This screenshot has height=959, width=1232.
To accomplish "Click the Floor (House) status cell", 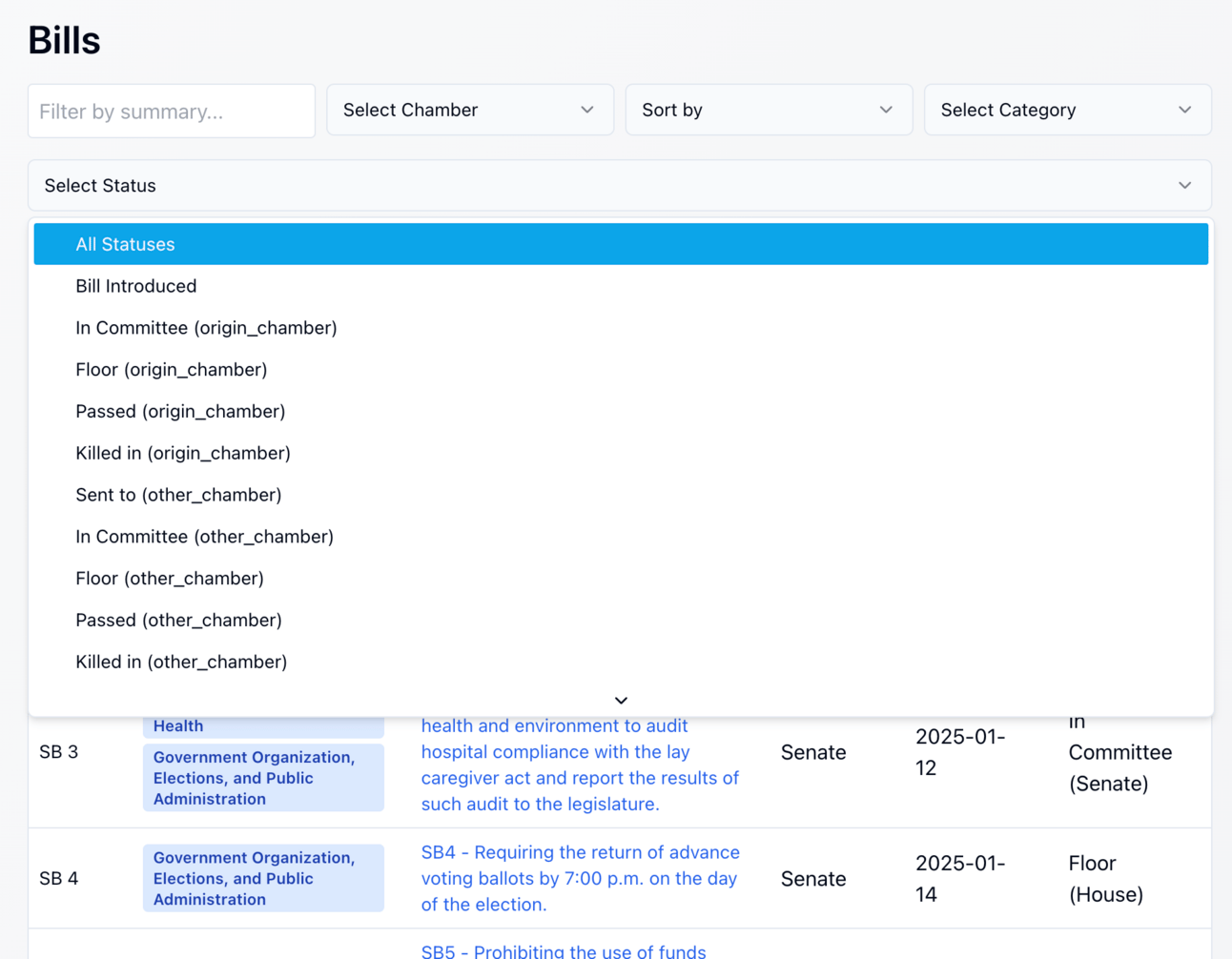I will 1106,878.
